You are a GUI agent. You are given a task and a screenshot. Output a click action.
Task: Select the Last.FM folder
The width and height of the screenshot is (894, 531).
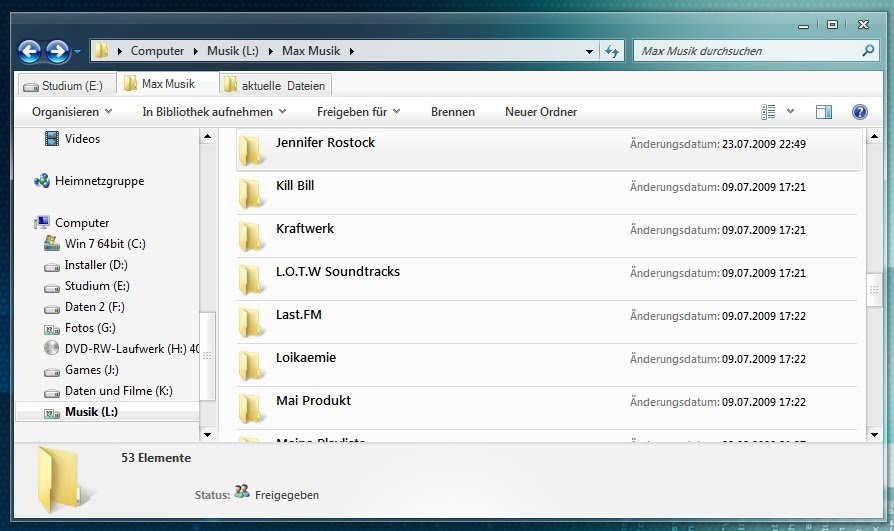pyautogui.click(x=547, y=322)
